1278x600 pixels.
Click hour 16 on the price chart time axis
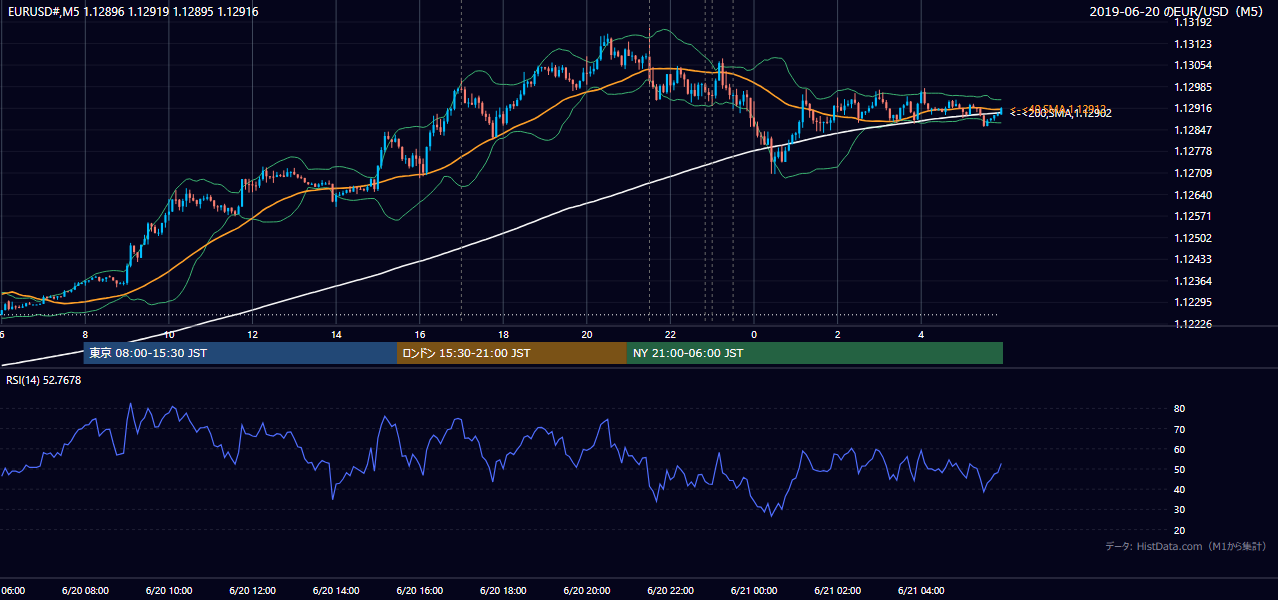420,335
